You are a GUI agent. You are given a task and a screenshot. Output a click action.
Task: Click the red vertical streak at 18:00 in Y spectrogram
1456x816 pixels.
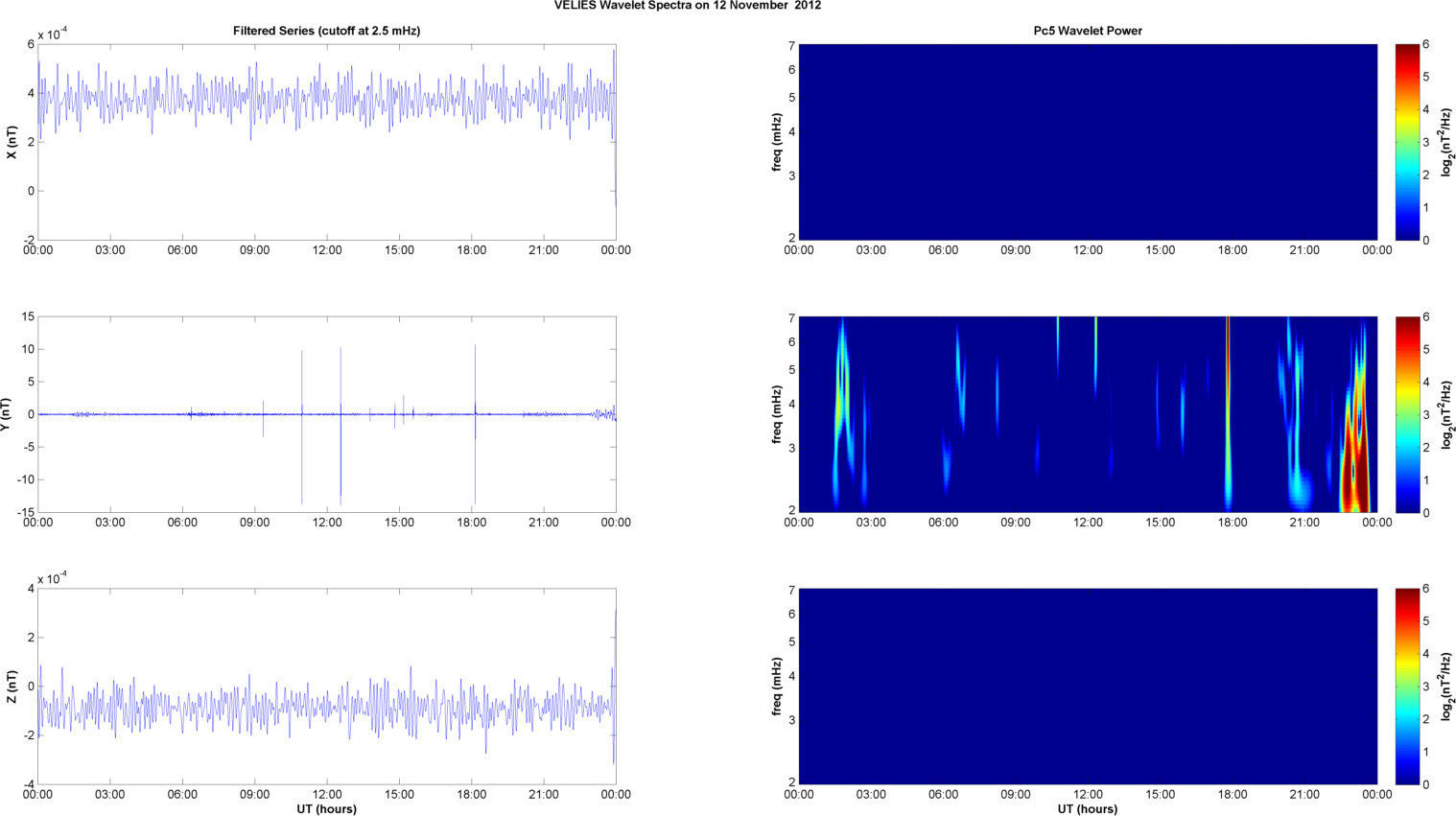click(x=1228, y=414)
